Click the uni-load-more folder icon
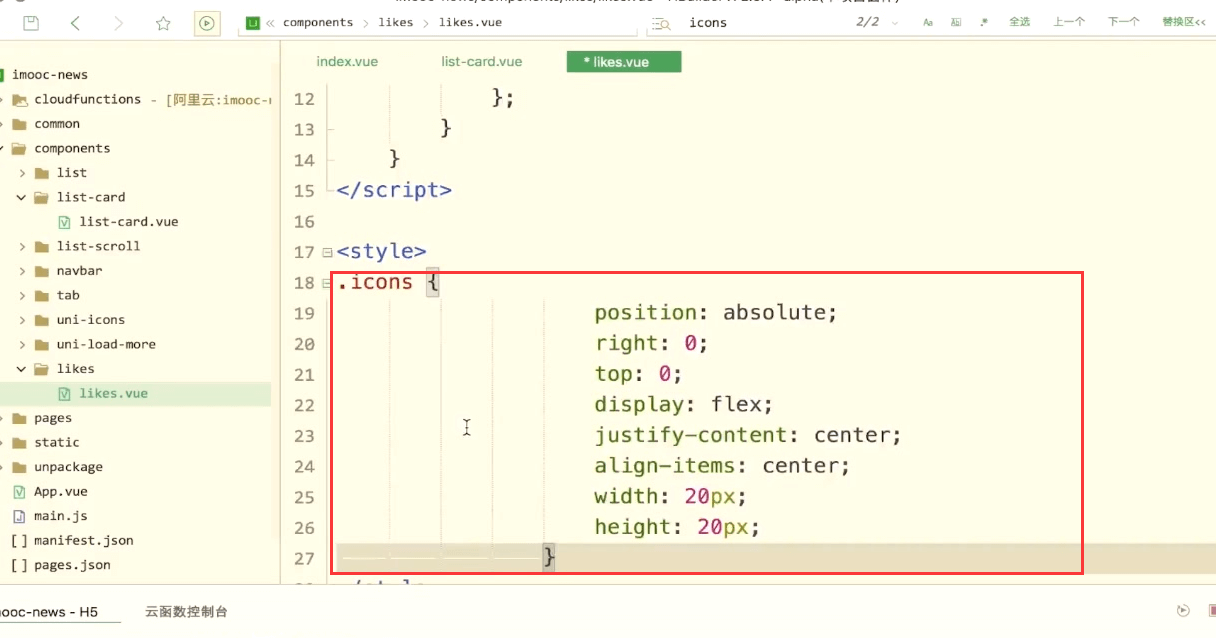 41,345
